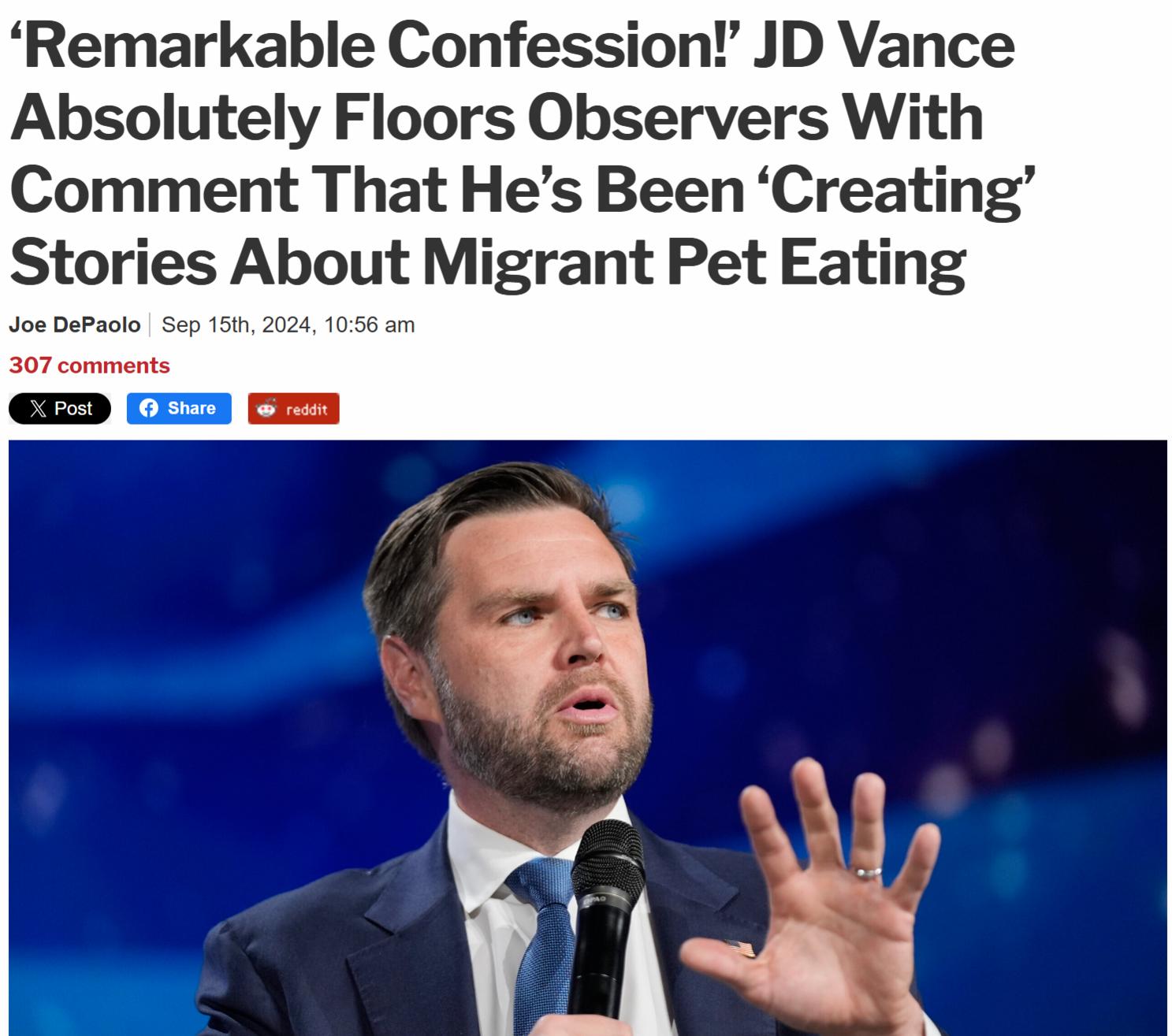Click the Facebook logo on the Share button
The image size is (1172, 1036).
point(148,408)
